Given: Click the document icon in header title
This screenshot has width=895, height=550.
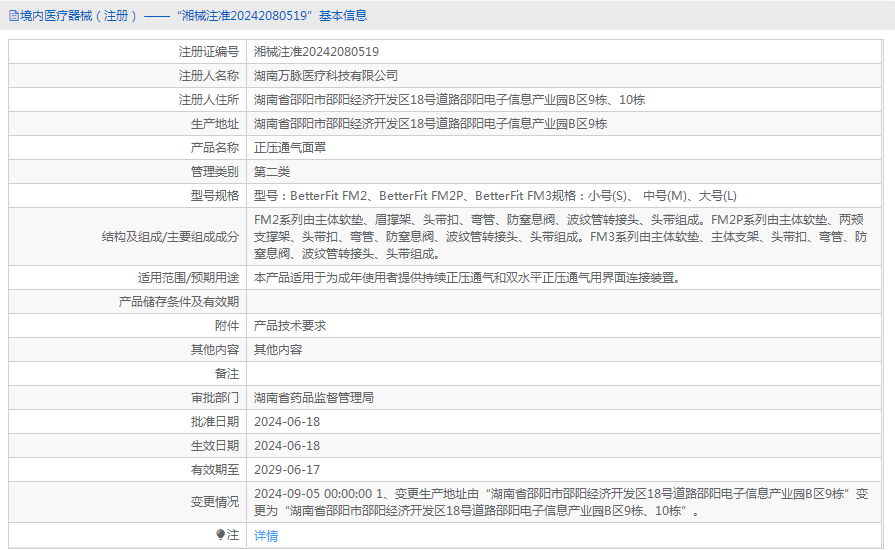Looking at the screenshot, I should click(x=14, y=16).
